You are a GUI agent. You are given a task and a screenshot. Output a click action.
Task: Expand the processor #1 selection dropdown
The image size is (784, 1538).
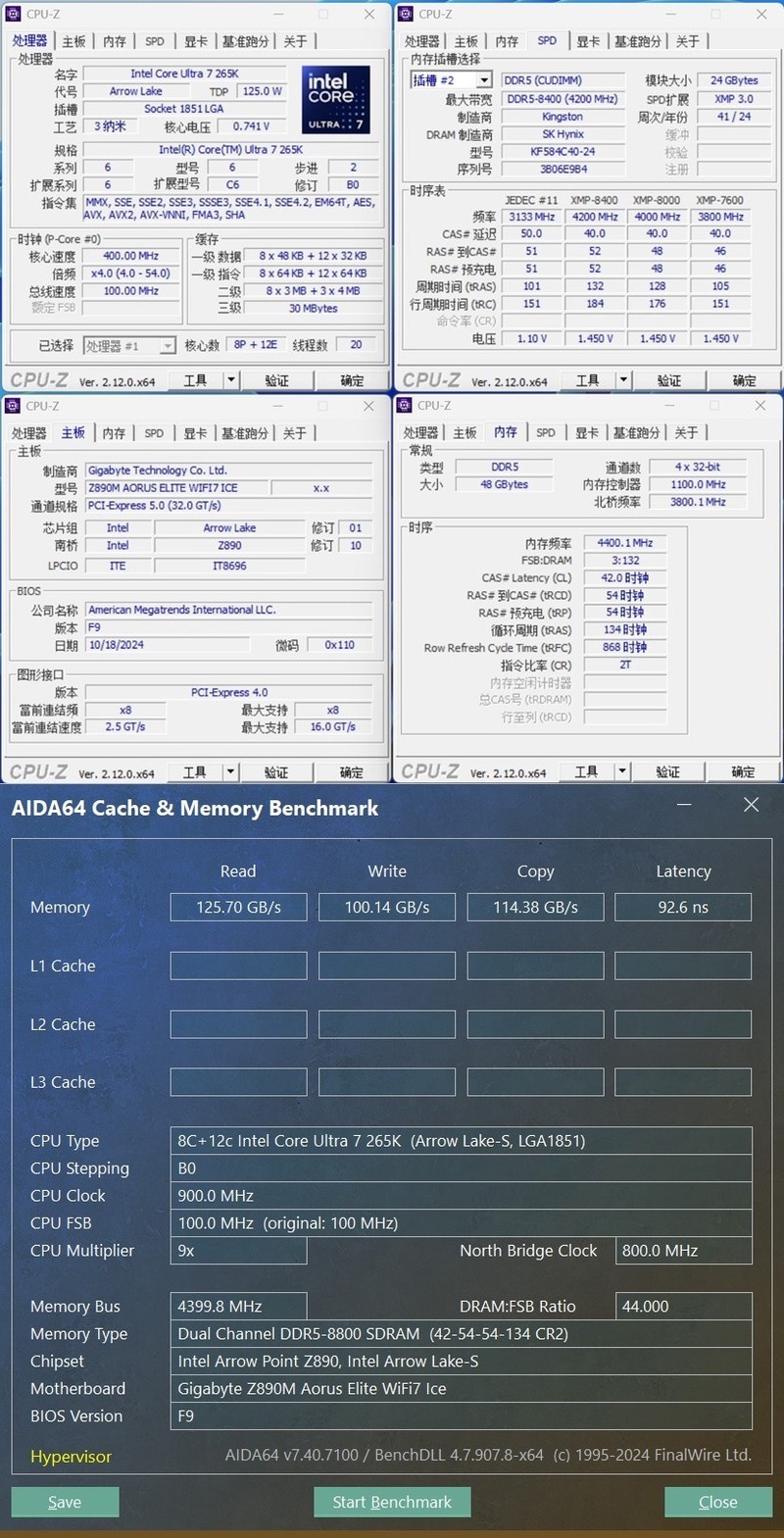tap(168, 345)
